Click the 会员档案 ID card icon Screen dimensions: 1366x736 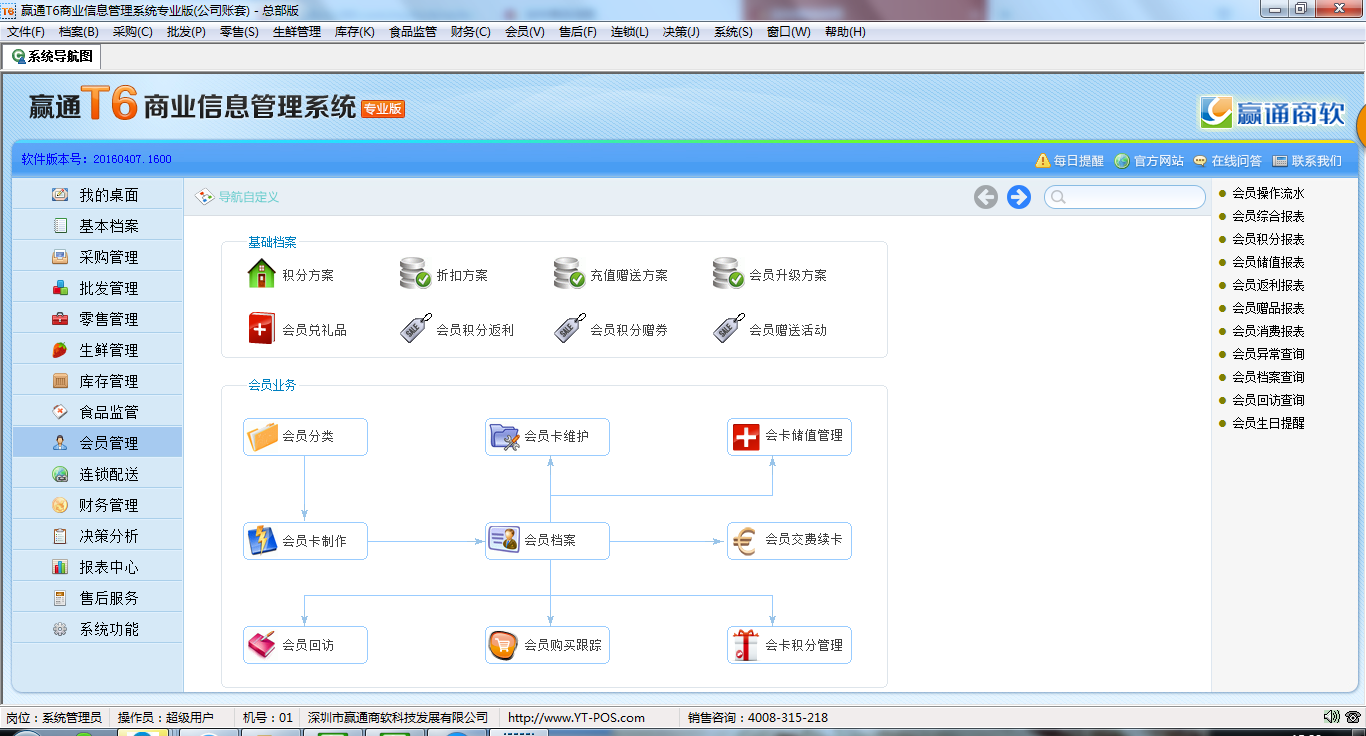(x=504, y=541)
